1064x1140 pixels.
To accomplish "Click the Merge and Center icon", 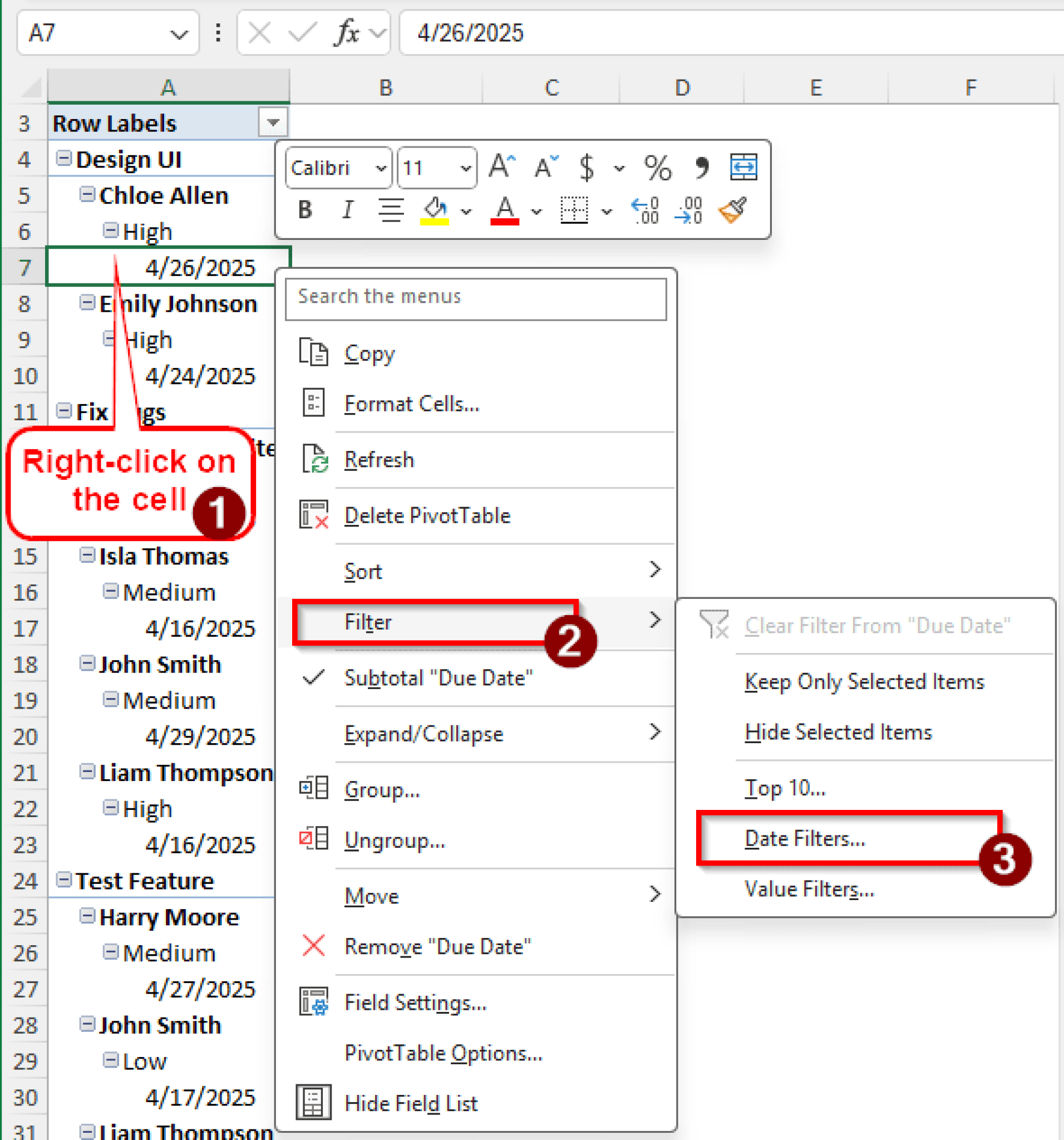I will (743, 167).
